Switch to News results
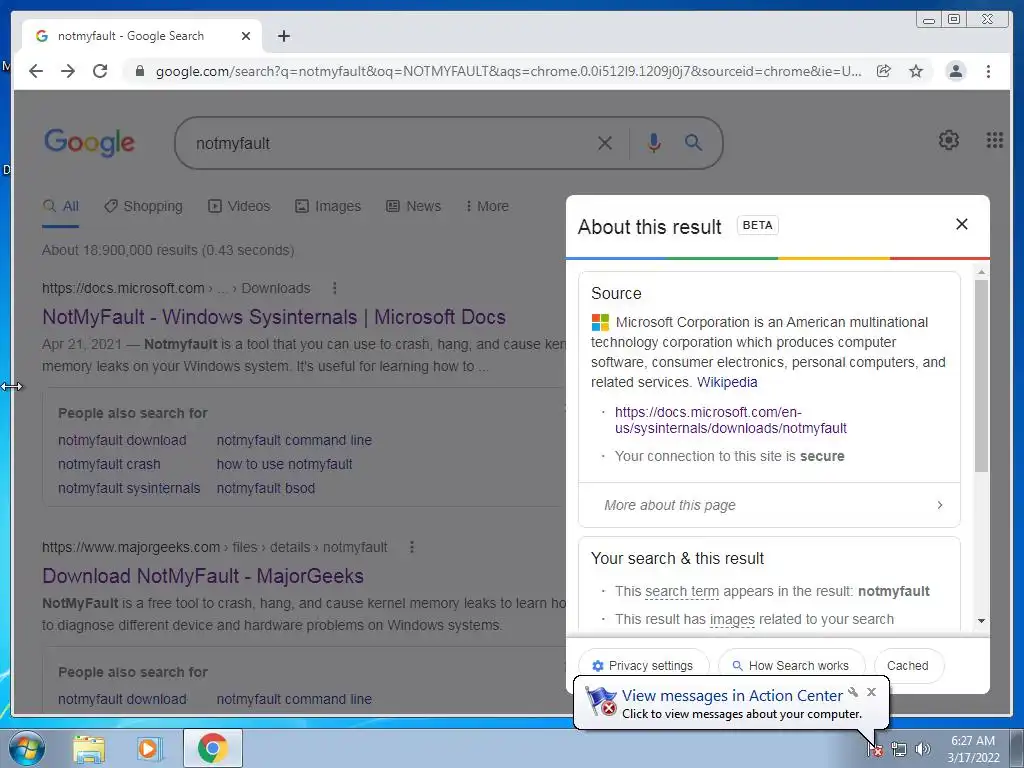The width and height of the screenshot is (1024, 768). [413, 206]
